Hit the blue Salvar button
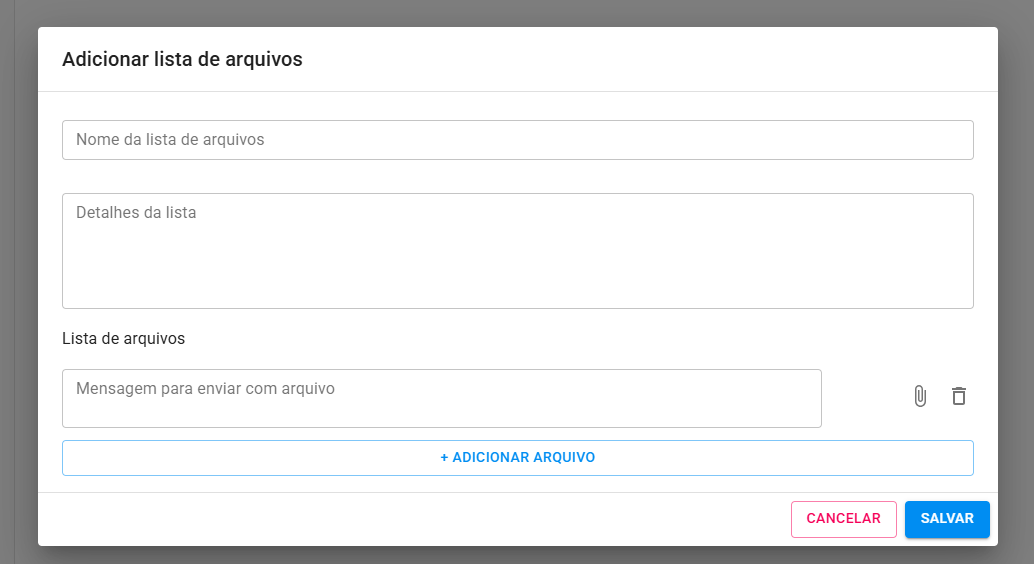 point(946,519)
